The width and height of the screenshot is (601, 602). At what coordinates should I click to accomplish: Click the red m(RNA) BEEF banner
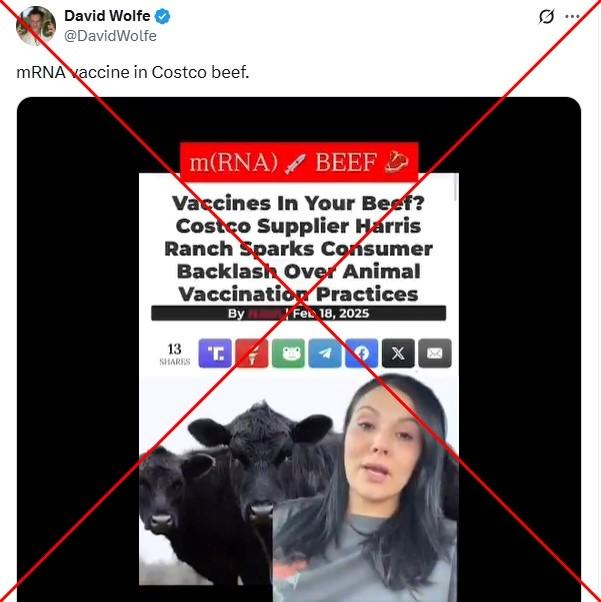click(x=299, y=162)
